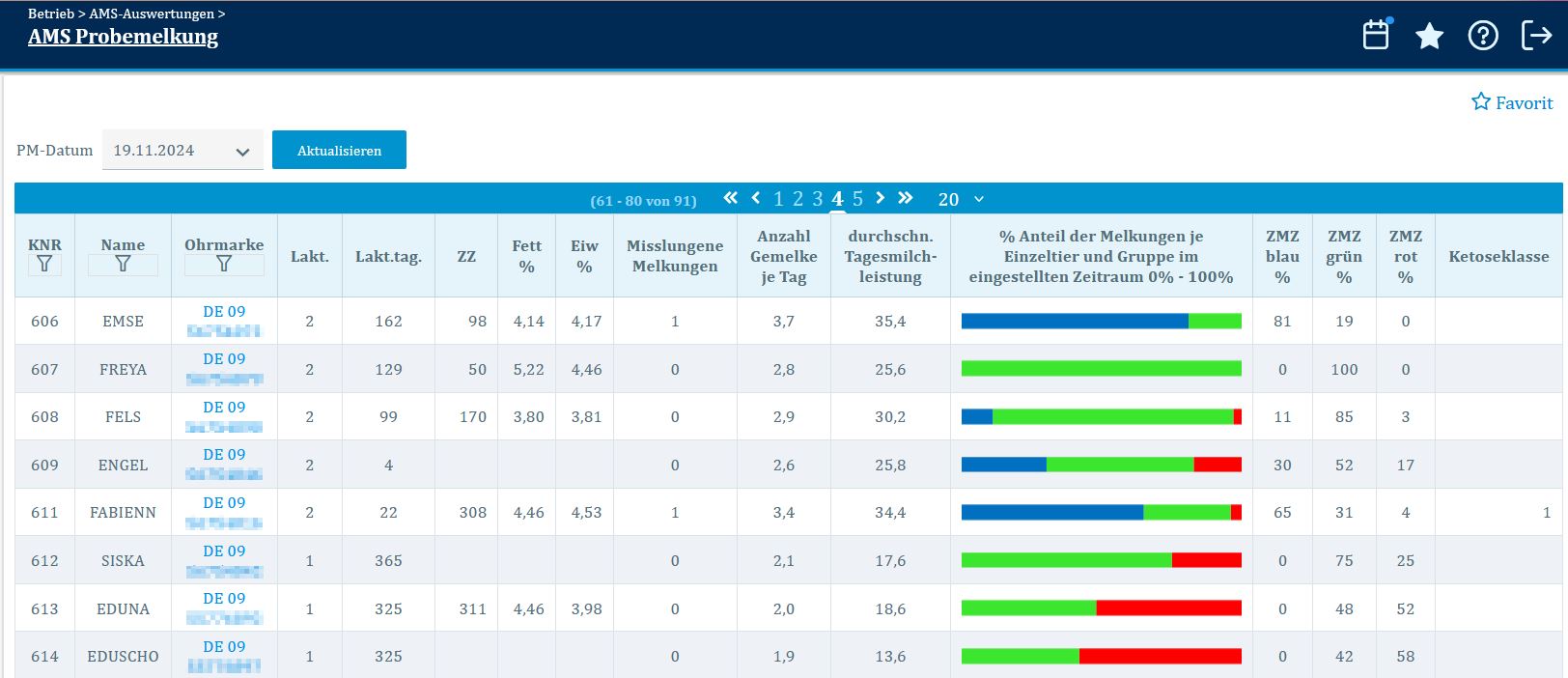Click the star favorites icon in header
This screenshot has width=1568, height=678.
tap(1429, 37)
